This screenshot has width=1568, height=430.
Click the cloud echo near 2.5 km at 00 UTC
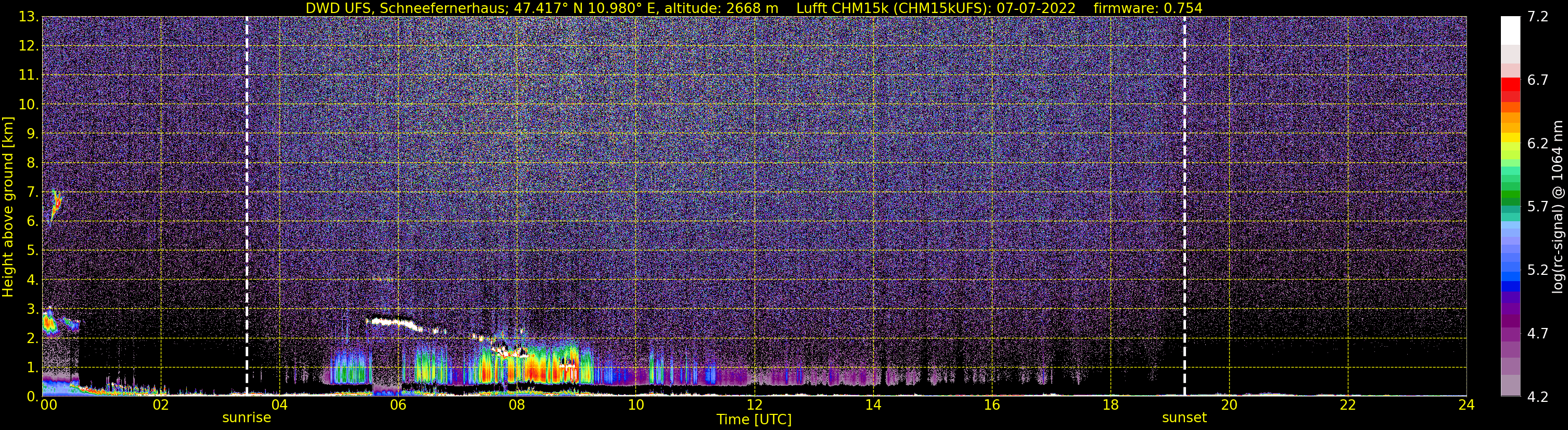[x=49, y=323]
